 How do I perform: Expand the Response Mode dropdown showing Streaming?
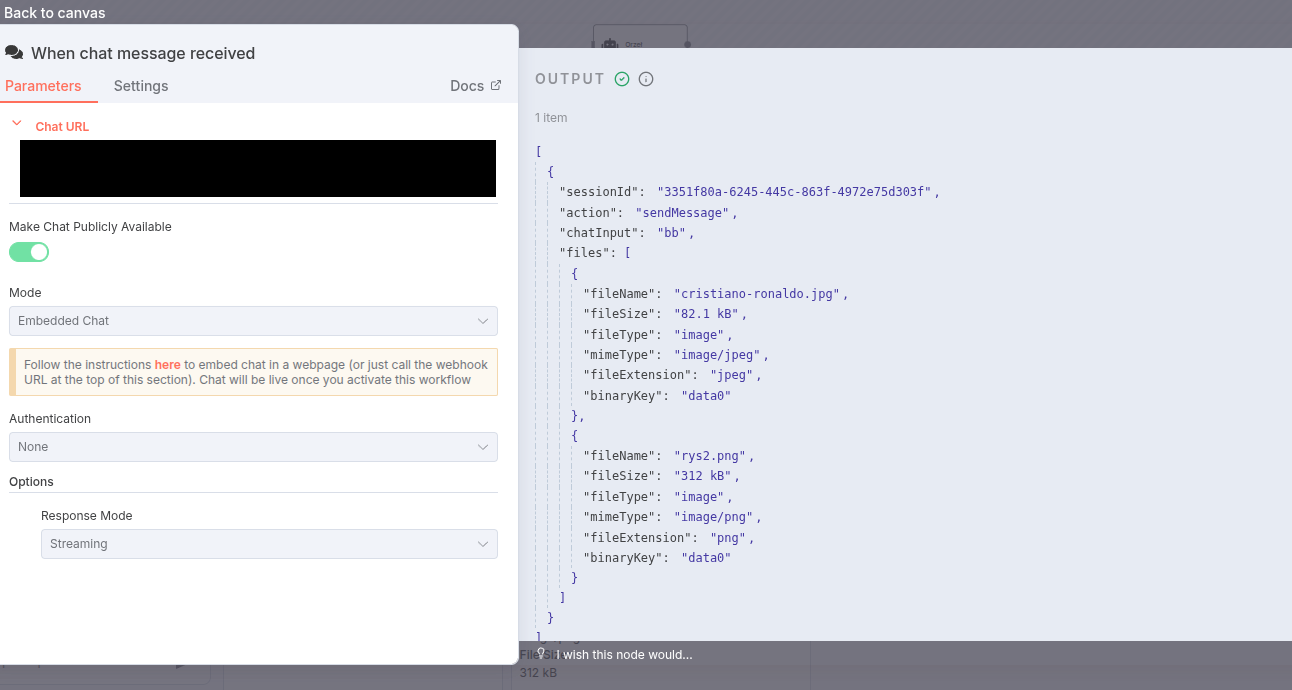tap(269, 544)
